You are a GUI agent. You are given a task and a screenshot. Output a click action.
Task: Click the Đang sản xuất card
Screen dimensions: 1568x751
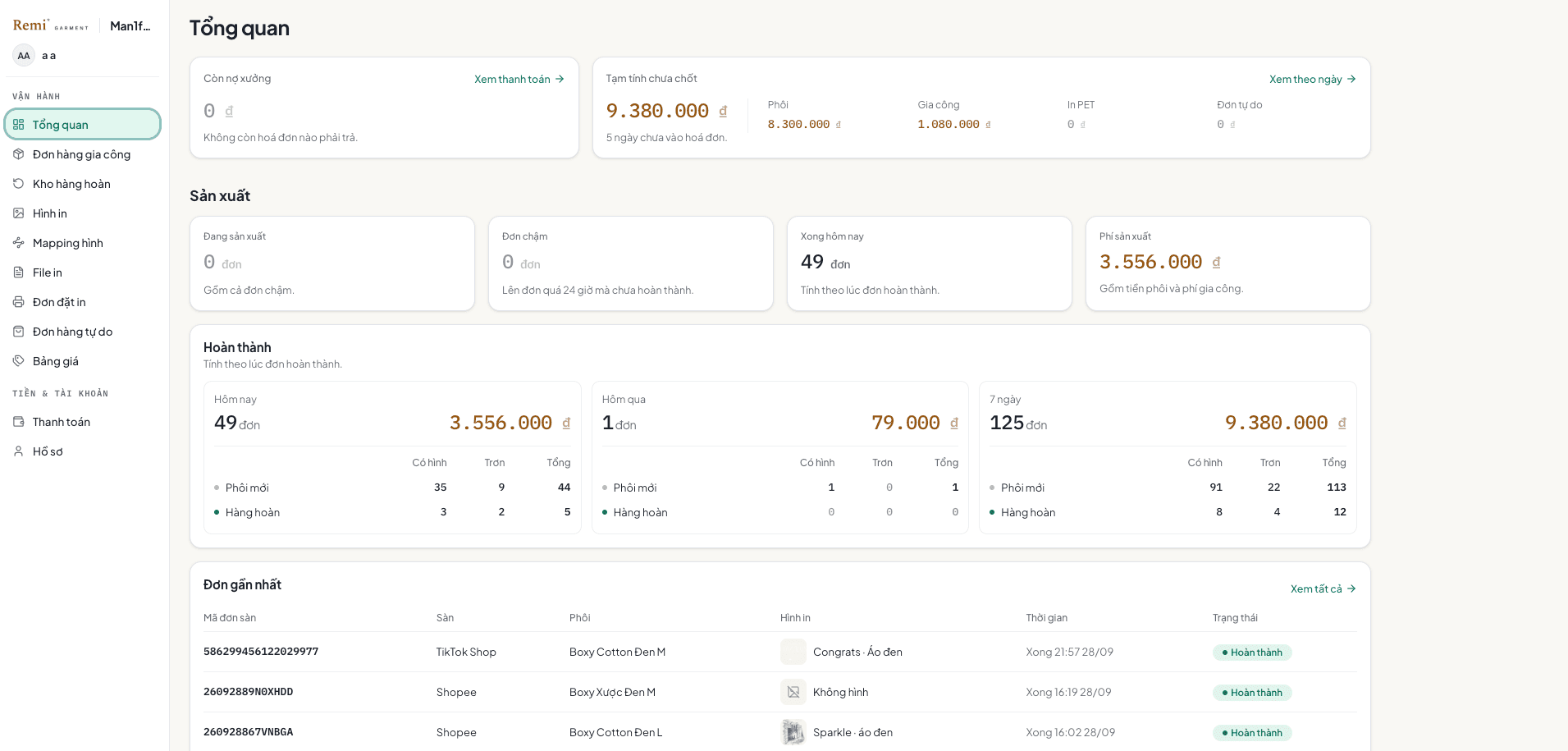tap(332, 263)
